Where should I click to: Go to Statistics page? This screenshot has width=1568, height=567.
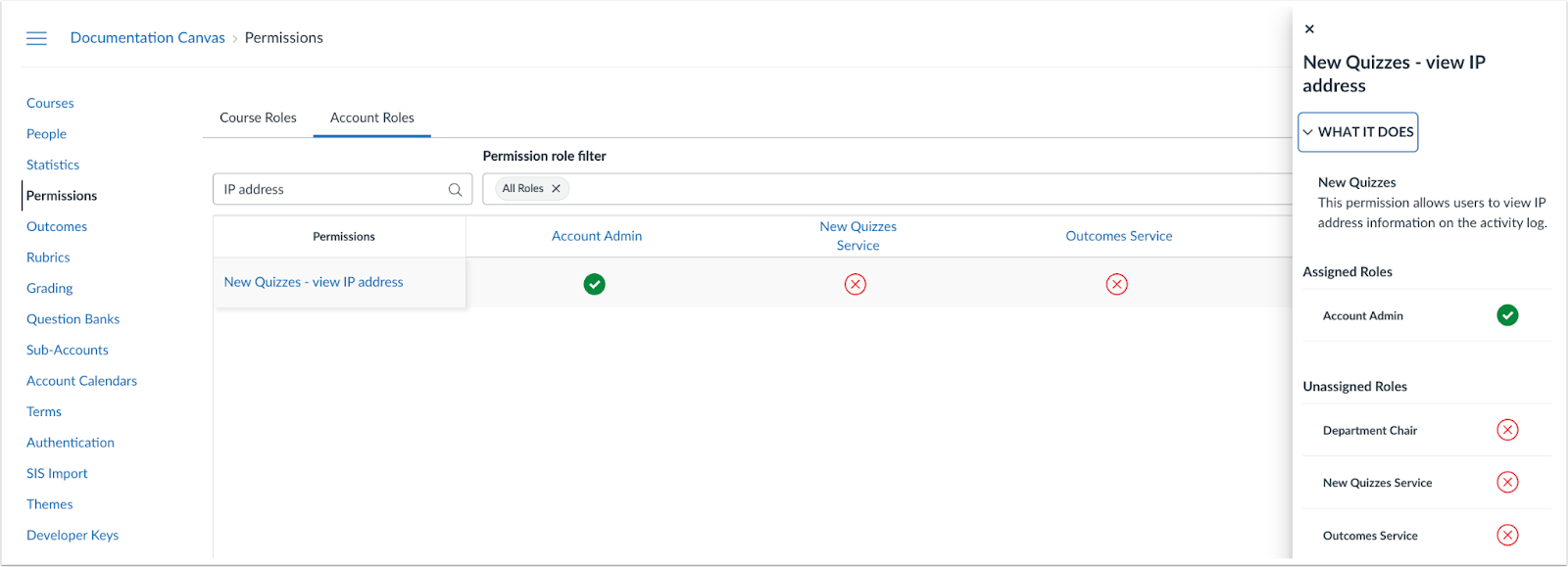[53, 165]
